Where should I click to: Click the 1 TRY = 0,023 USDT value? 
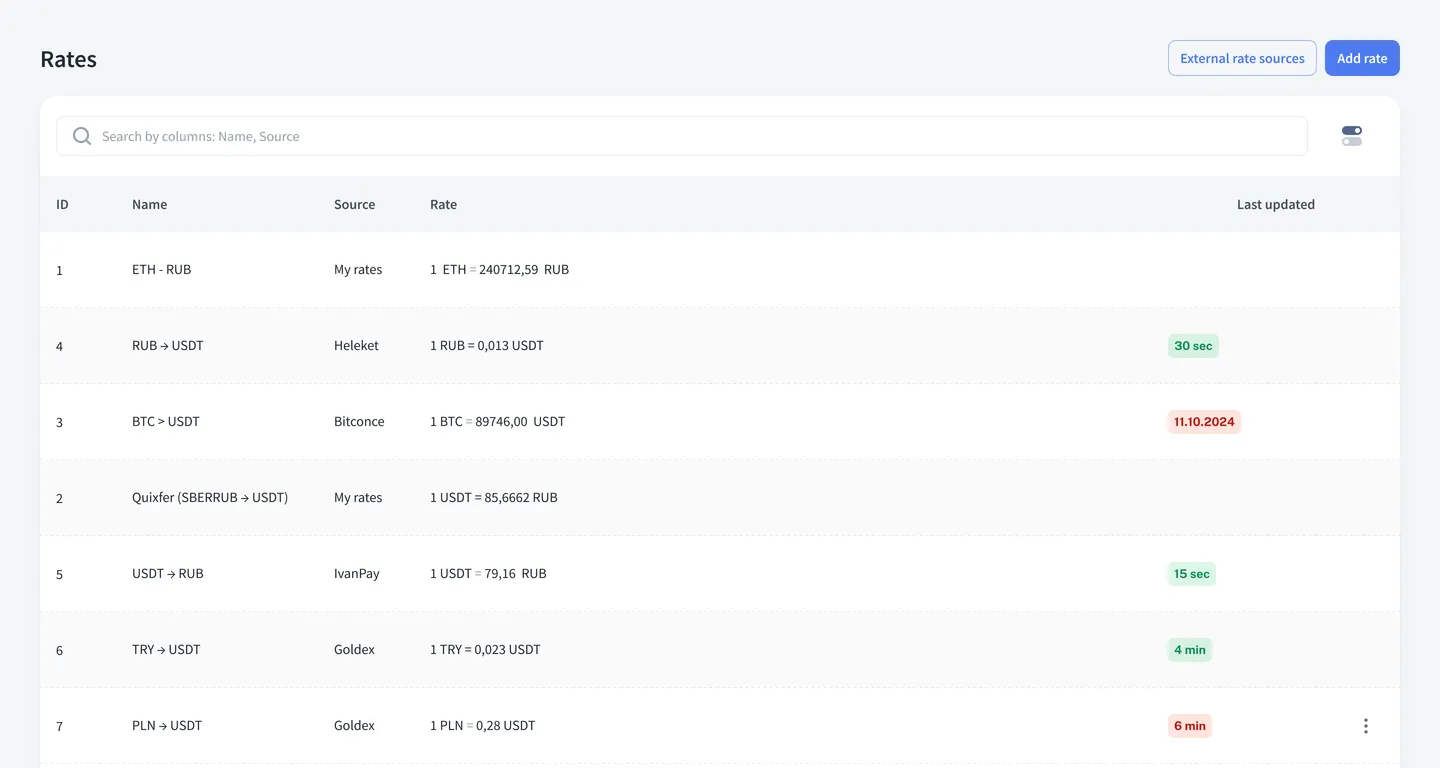[x=485, y=650]
